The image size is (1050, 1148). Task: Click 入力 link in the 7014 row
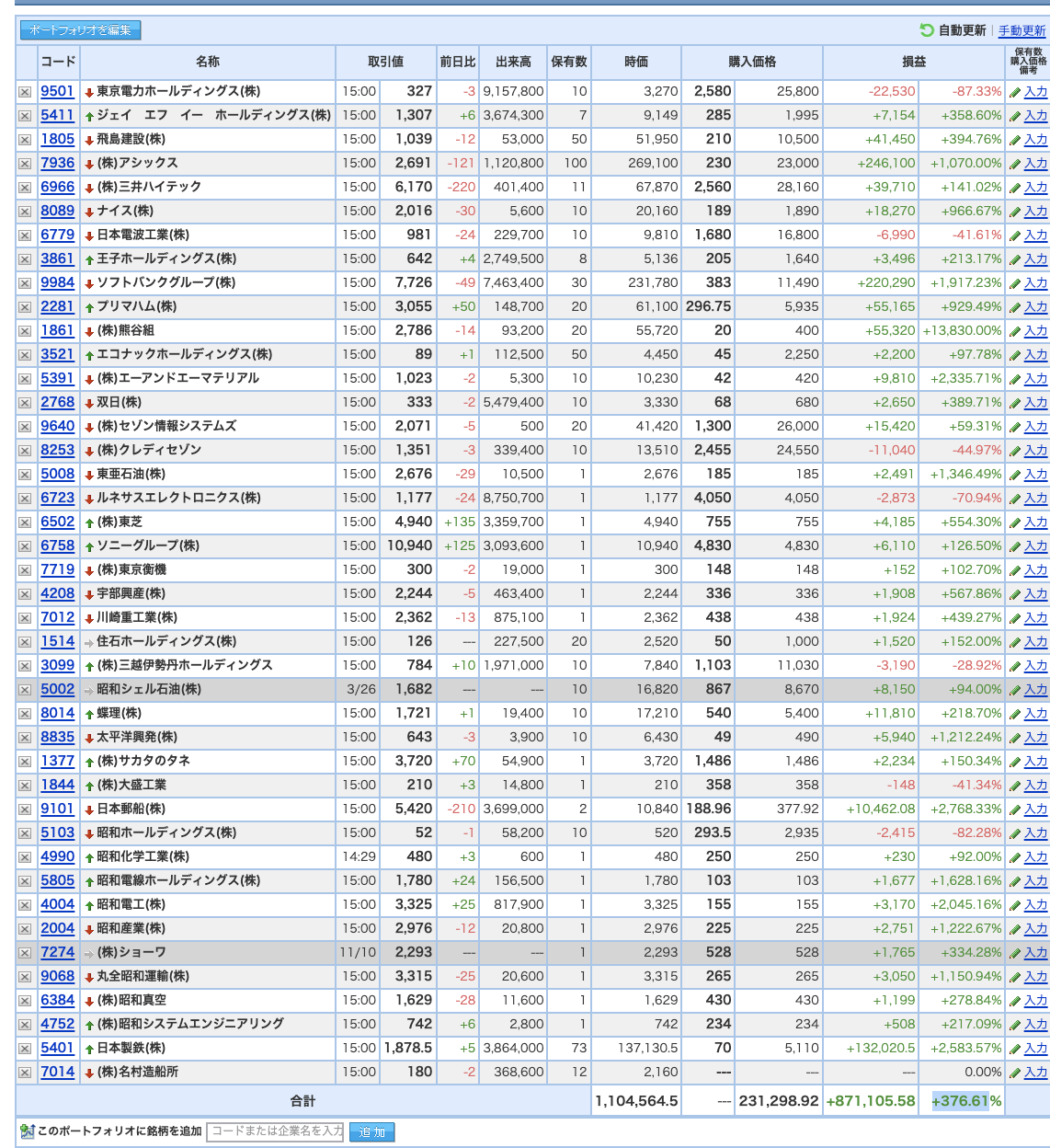(x=1035, y=1073)
